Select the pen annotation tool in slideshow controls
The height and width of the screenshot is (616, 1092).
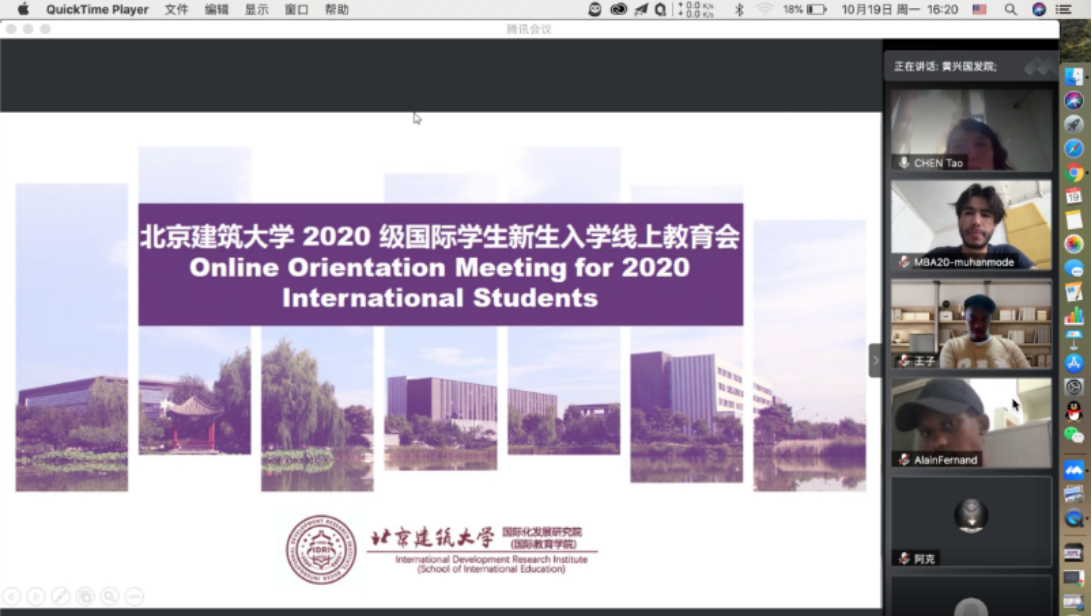(x=60, y=597)
